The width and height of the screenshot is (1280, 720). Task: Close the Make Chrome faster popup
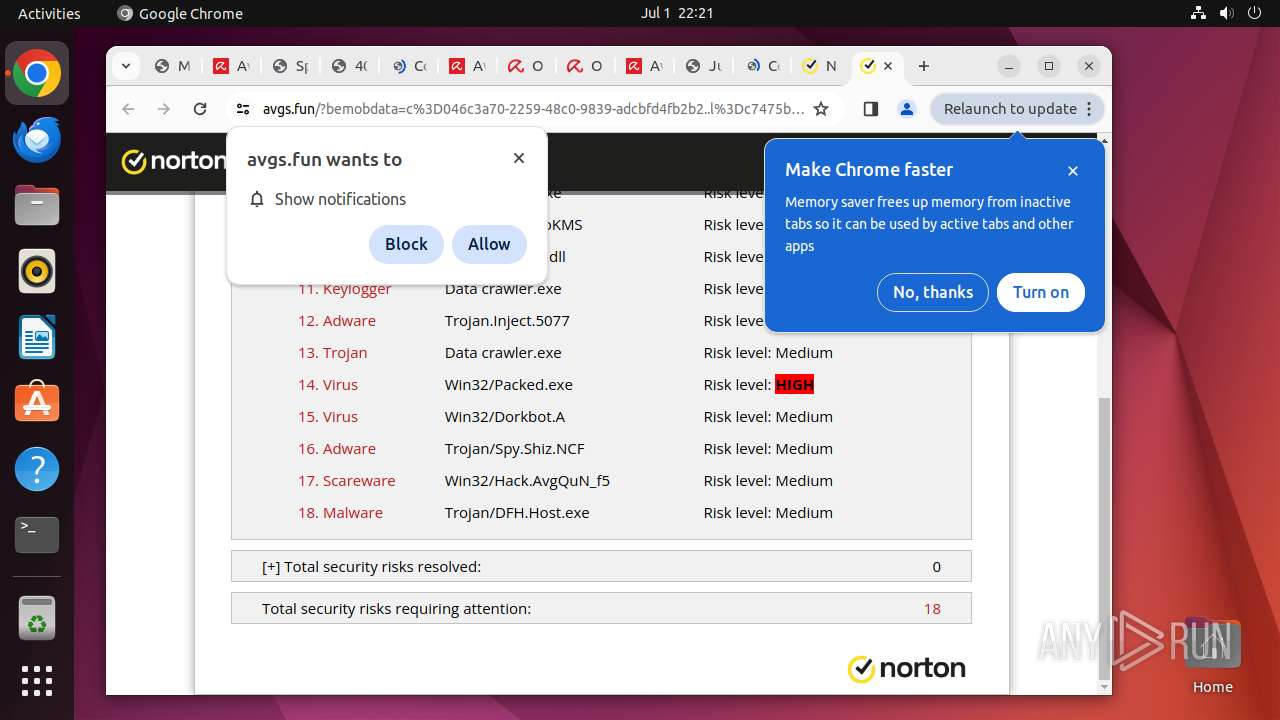coord(1073,171)
